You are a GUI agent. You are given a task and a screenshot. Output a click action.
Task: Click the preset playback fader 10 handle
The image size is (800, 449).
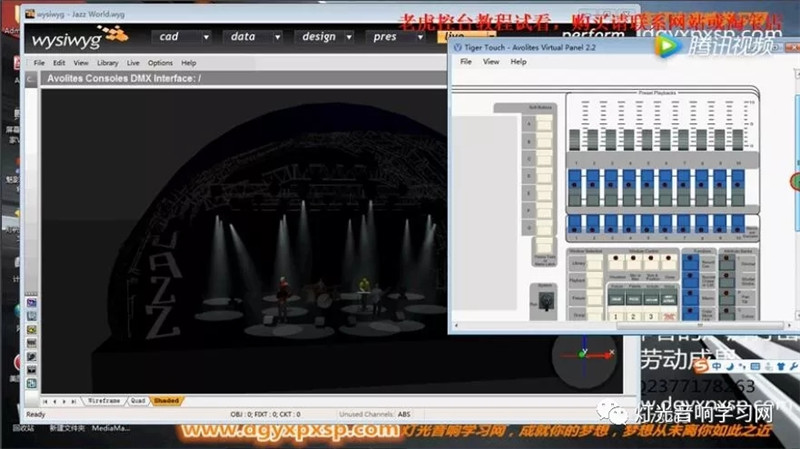tap(738, 140)
